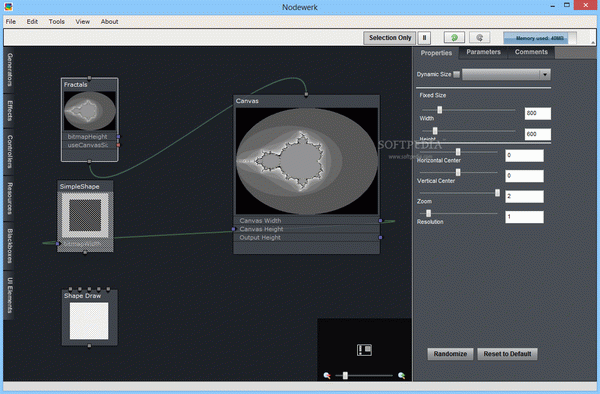
Task: Click the canvas zoom slider handle near the minimap
Action: click(345, 376)
